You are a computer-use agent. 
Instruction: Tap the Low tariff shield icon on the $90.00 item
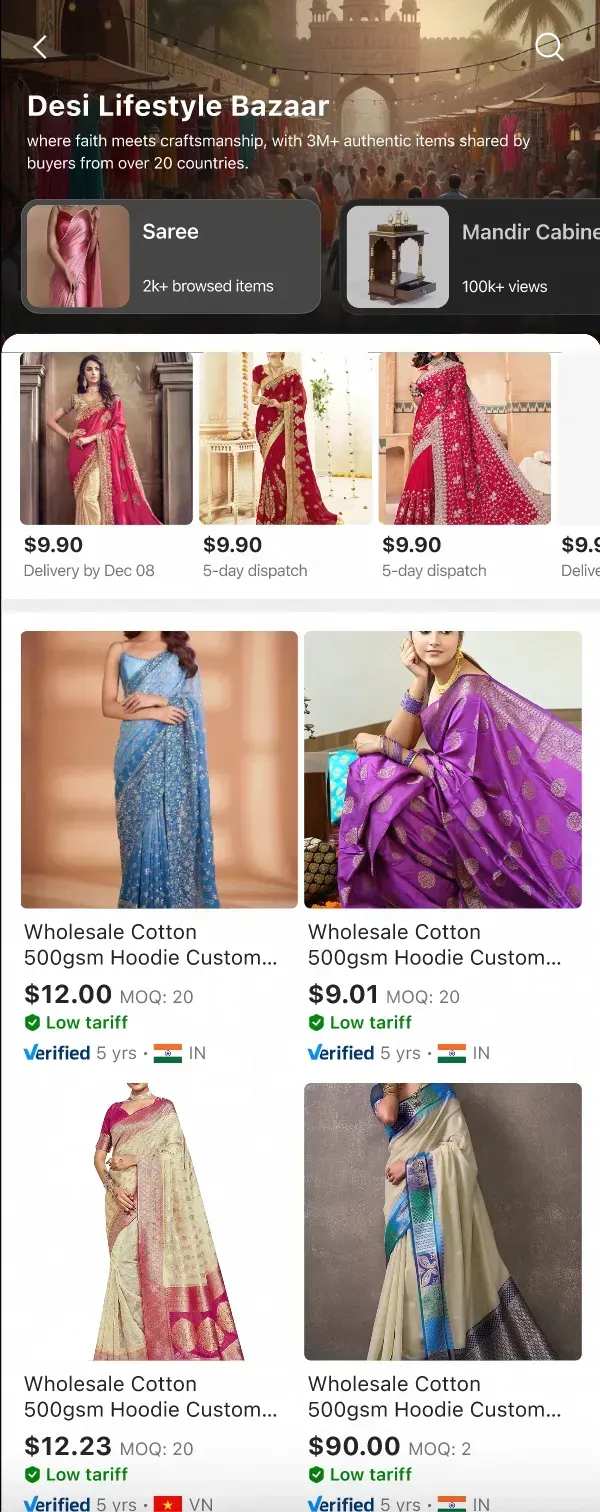click(x=317, y=1474)
